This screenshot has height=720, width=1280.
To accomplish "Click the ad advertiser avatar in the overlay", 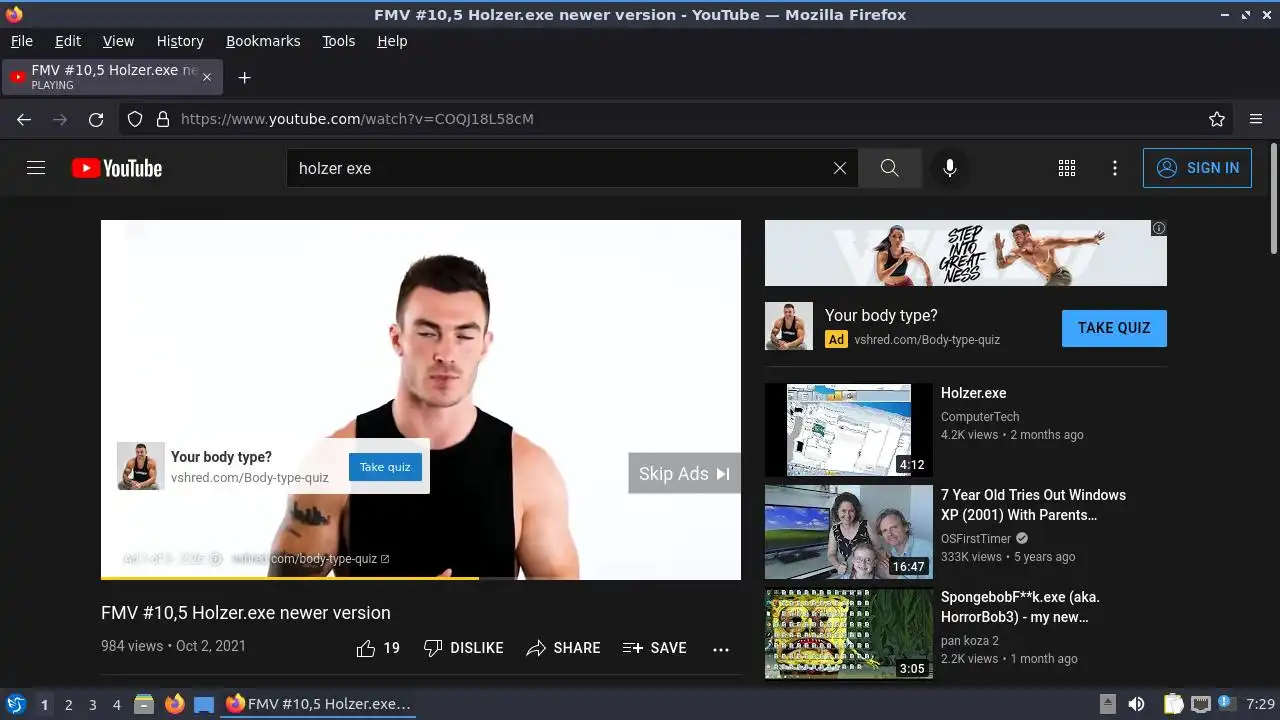I will click(141, 466).
